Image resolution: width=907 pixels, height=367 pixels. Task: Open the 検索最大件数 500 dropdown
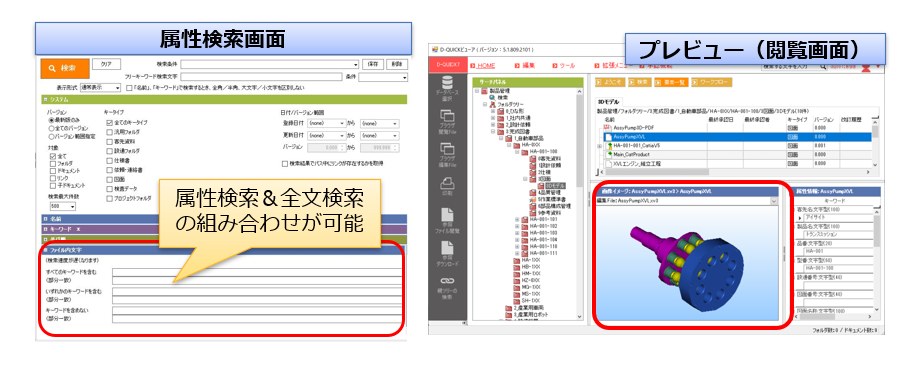click(x=63, y=206)
